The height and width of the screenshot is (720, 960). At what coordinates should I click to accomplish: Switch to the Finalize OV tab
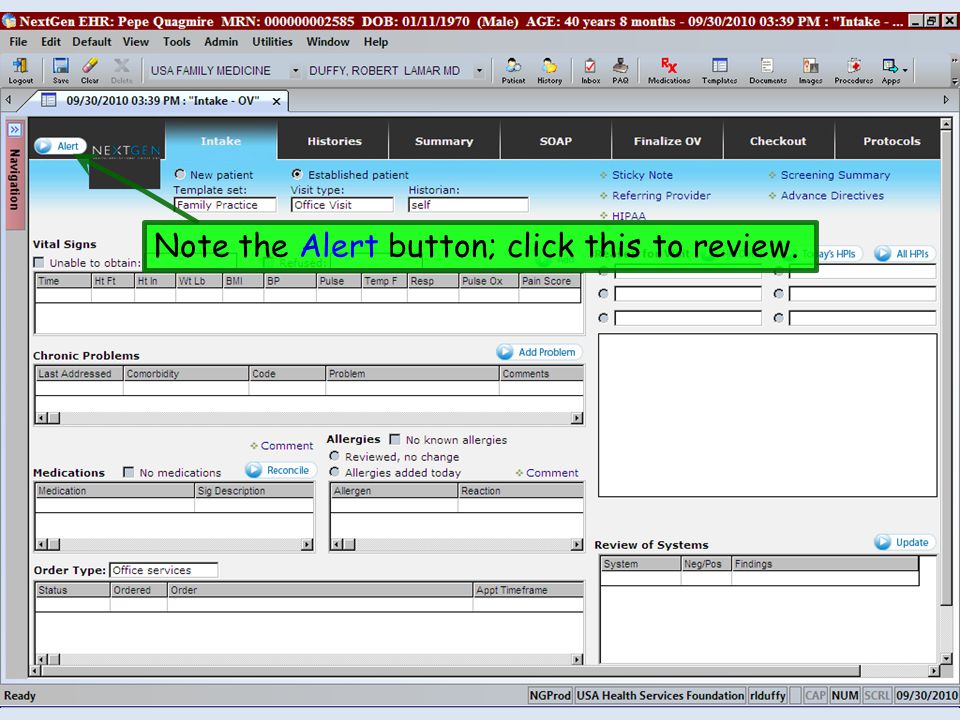(x=667, y=141)
